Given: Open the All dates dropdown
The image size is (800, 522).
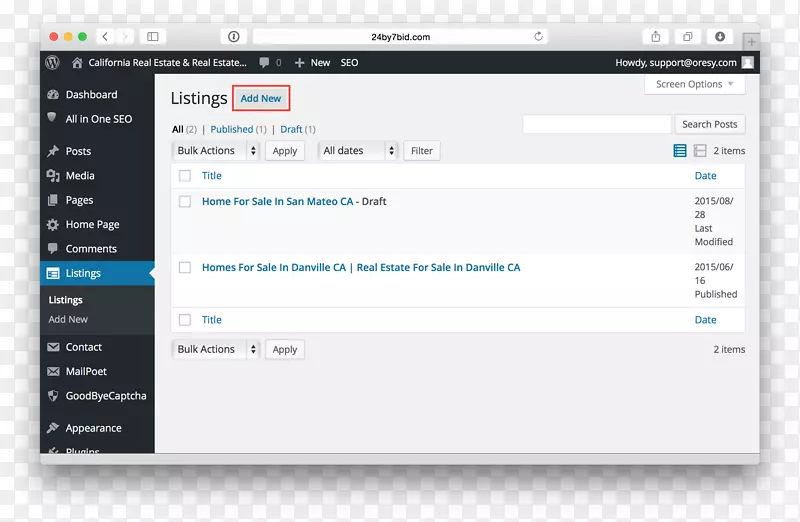Looking at the screenshot, I should (x=358, y=151).
